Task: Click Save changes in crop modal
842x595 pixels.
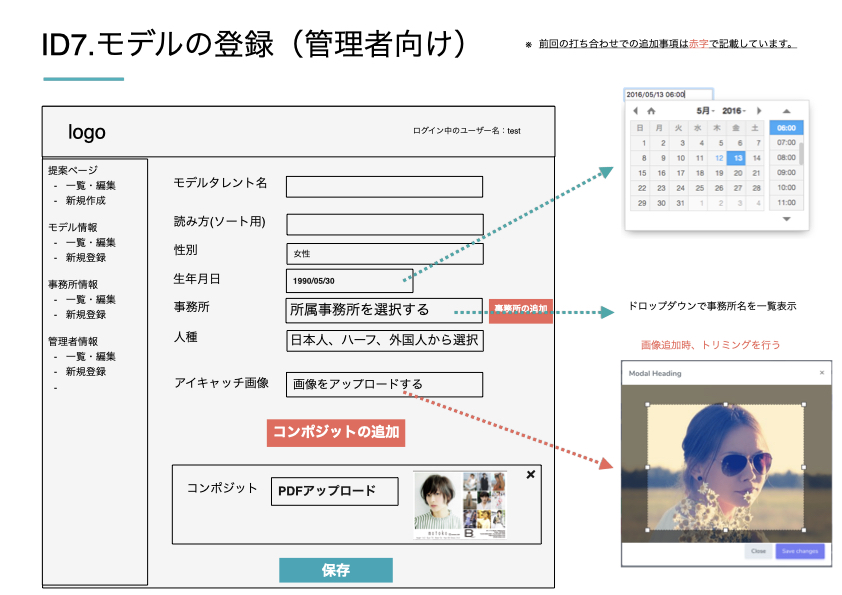Action: coord(800,551)
